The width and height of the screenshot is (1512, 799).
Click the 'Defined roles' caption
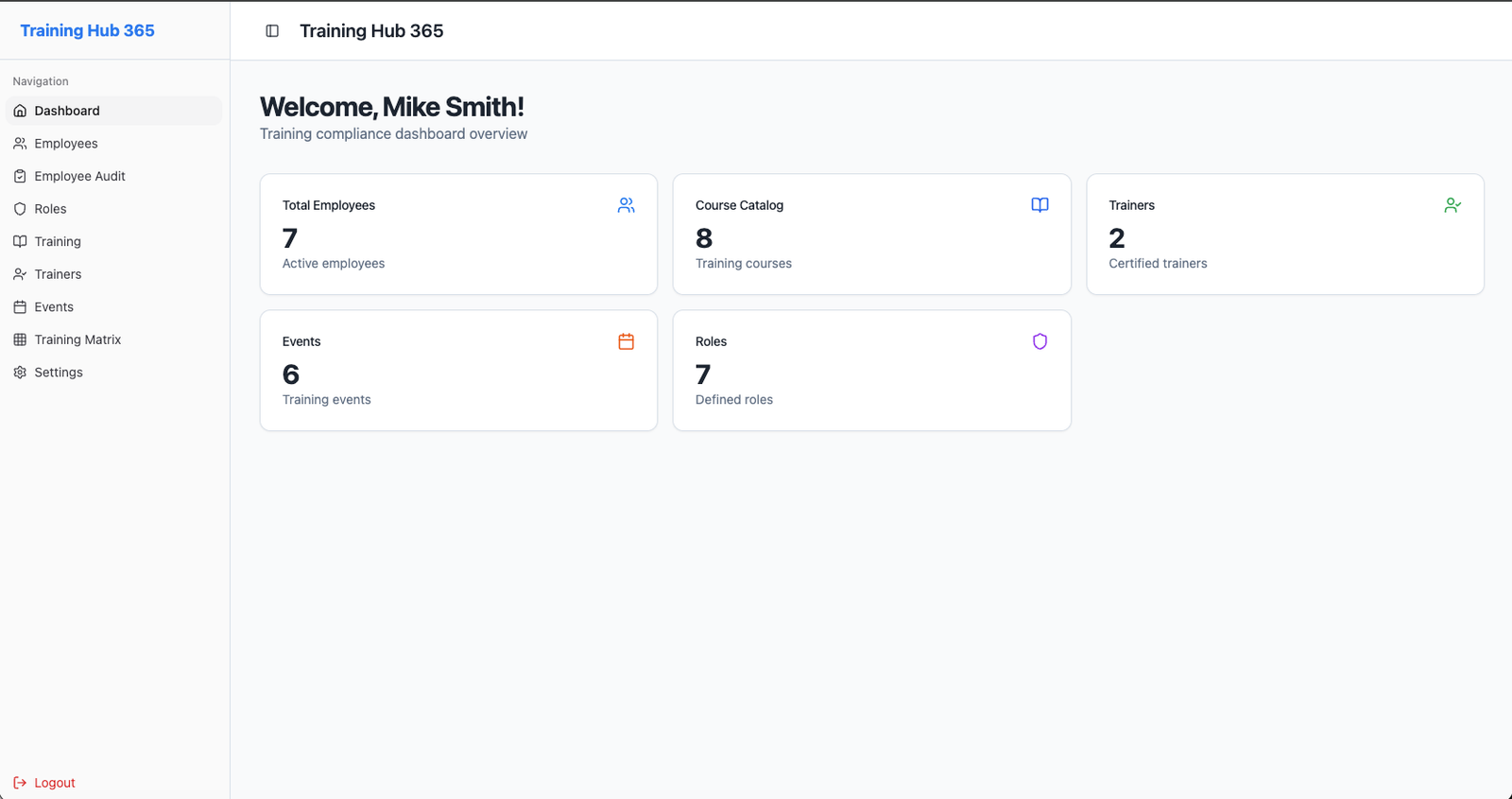coord(734,400)
